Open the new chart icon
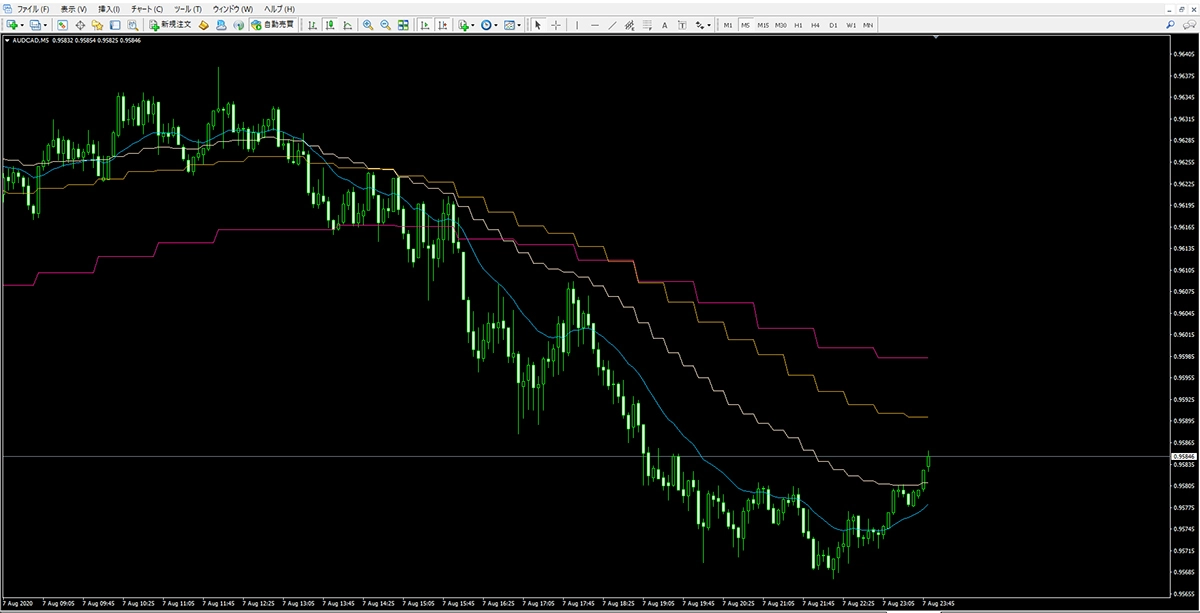Image resolution: width=1200 pixels, height=613 pixels. click(x=12, y=24)
